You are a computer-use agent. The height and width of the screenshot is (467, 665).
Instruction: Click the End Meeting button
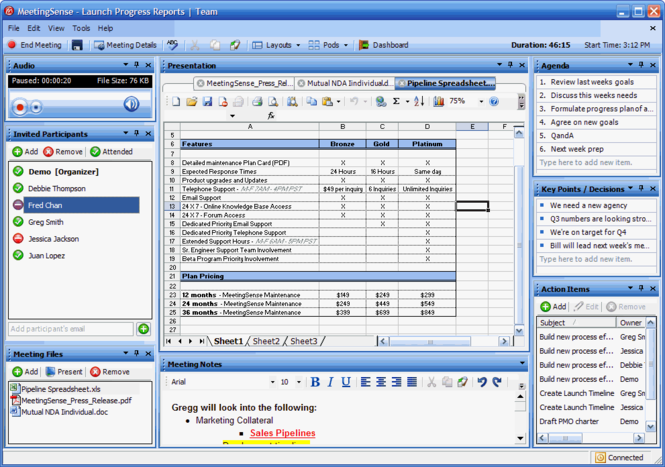pyautogui.click(x=35, y=45)
